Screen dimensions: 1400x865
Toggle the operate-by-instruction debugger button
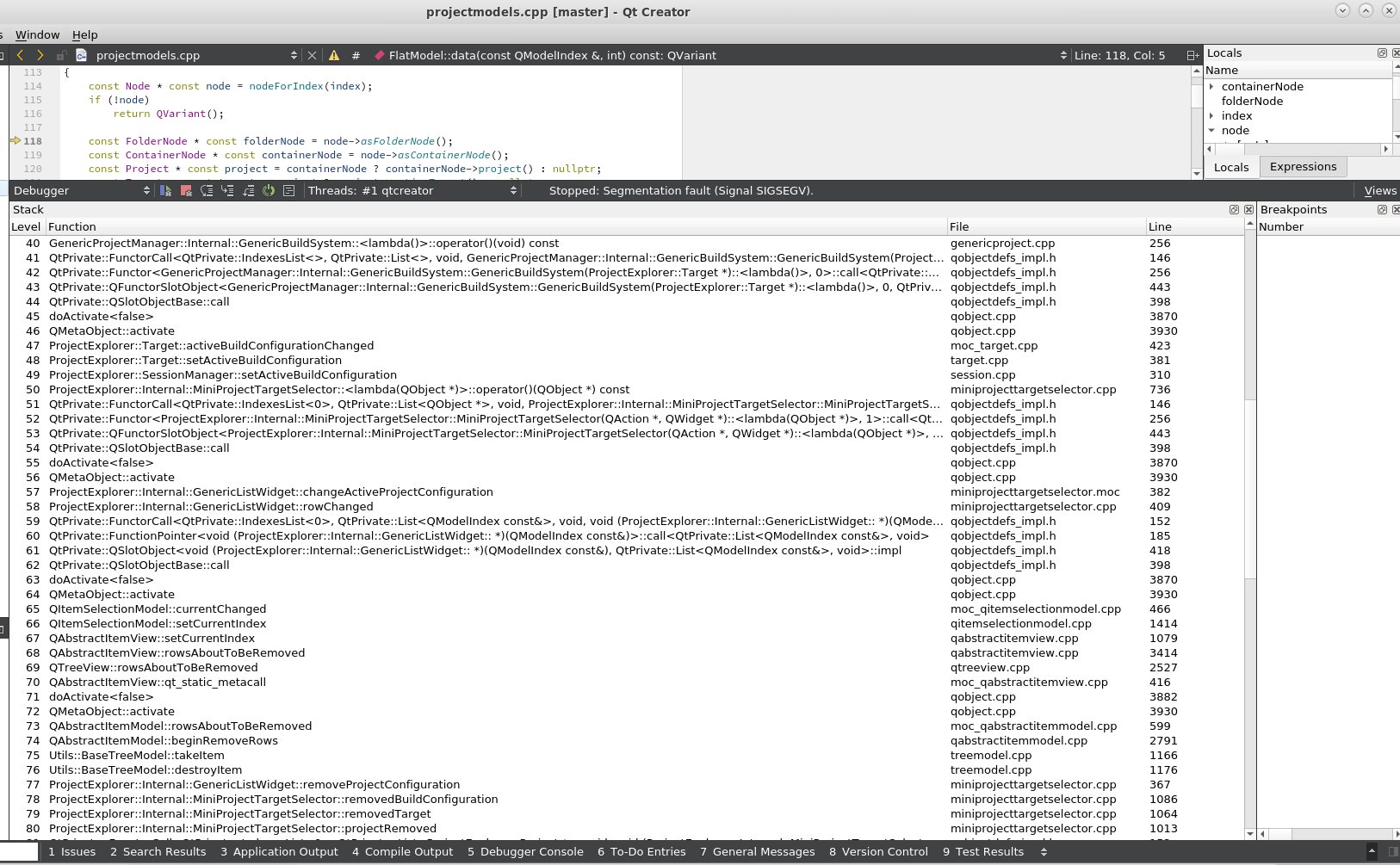tap(289, 190)
